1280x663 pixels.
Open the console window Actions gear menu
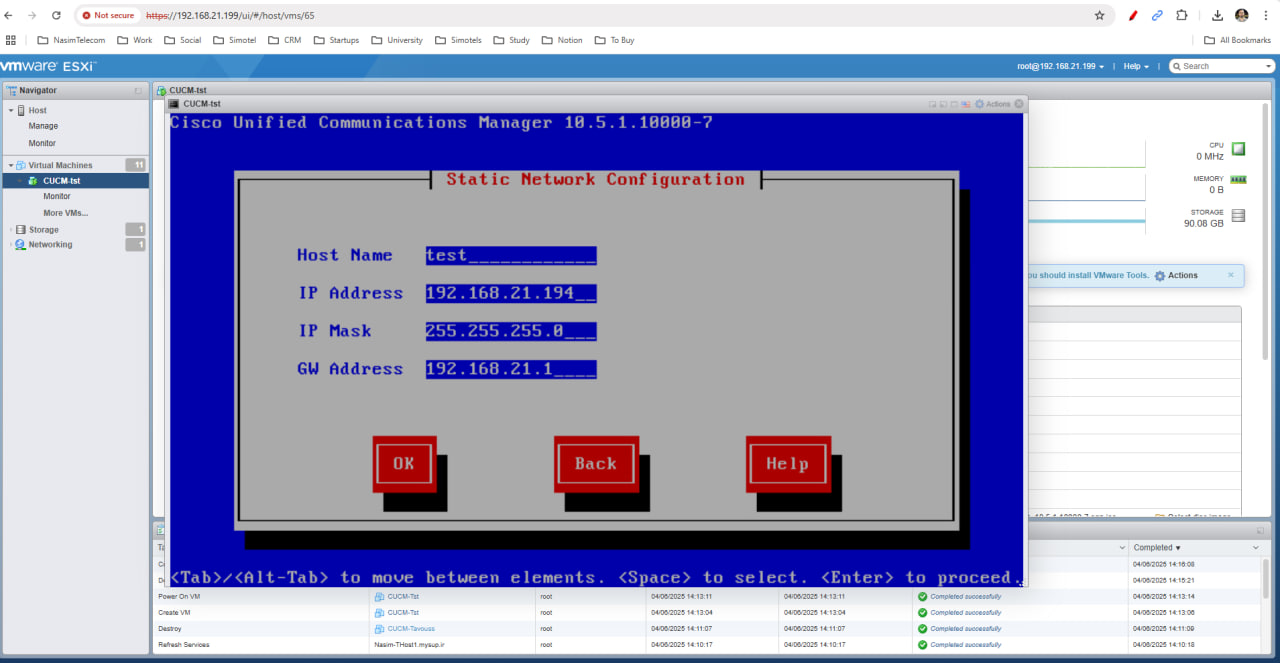993,104
